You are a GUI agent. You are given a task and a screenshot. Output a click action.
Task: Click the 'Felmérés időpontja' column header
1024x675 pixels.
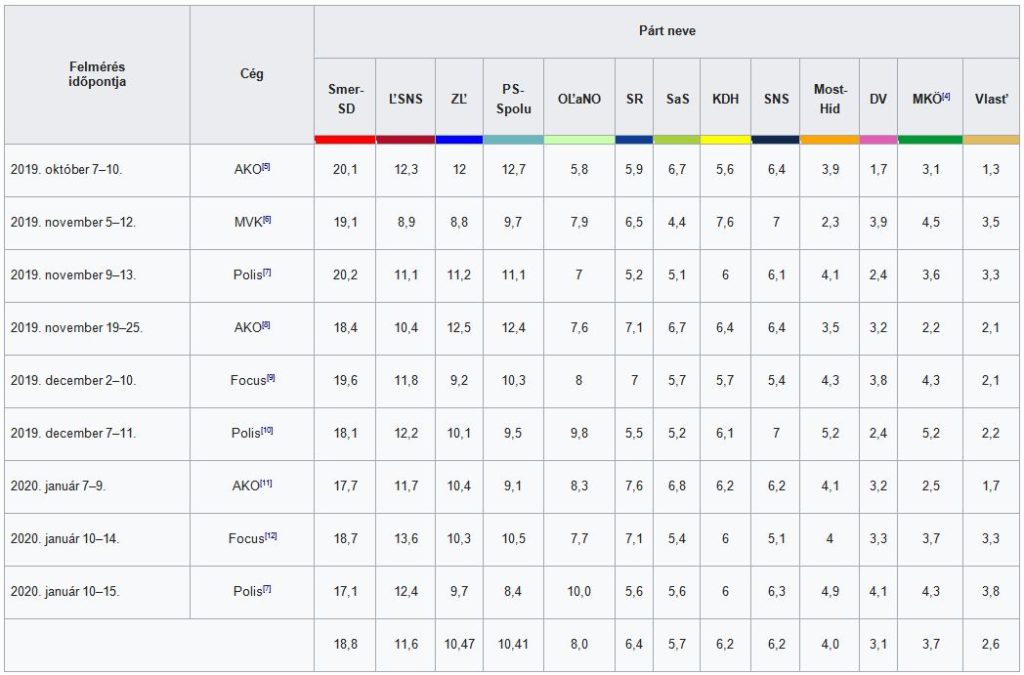[97, 74]
